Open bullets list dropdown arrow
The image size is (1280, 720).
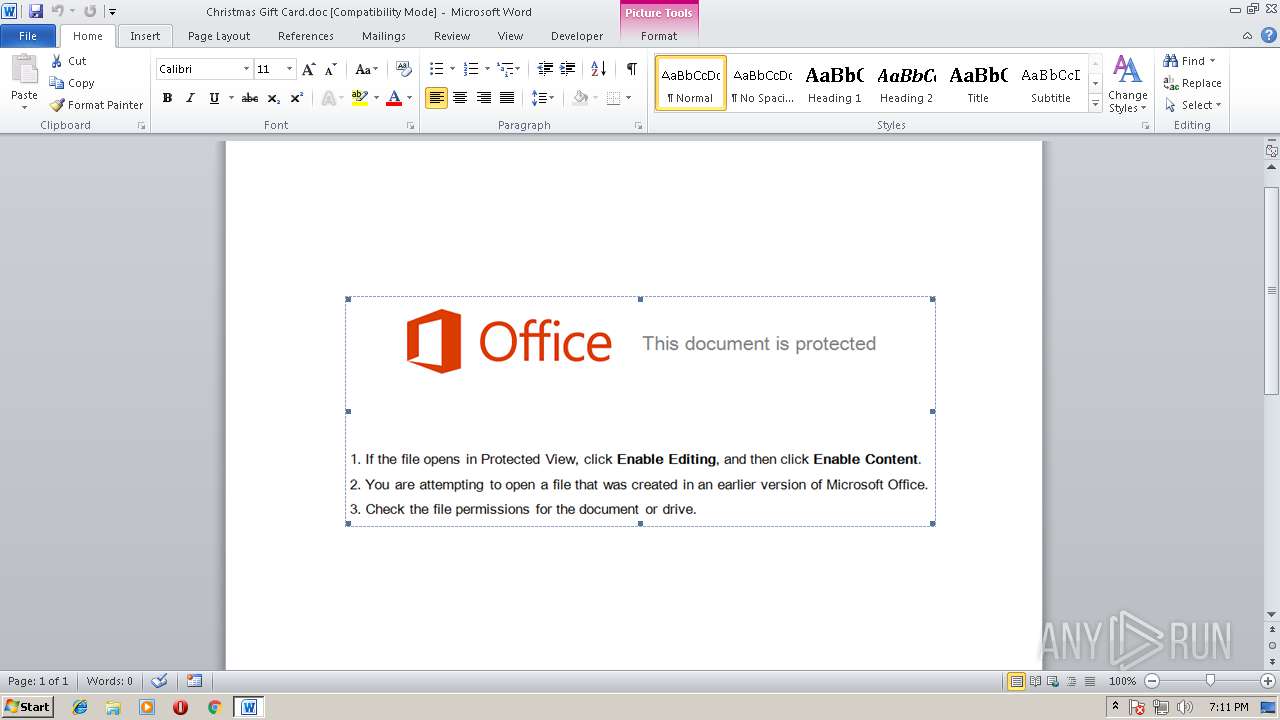point(452,69)
